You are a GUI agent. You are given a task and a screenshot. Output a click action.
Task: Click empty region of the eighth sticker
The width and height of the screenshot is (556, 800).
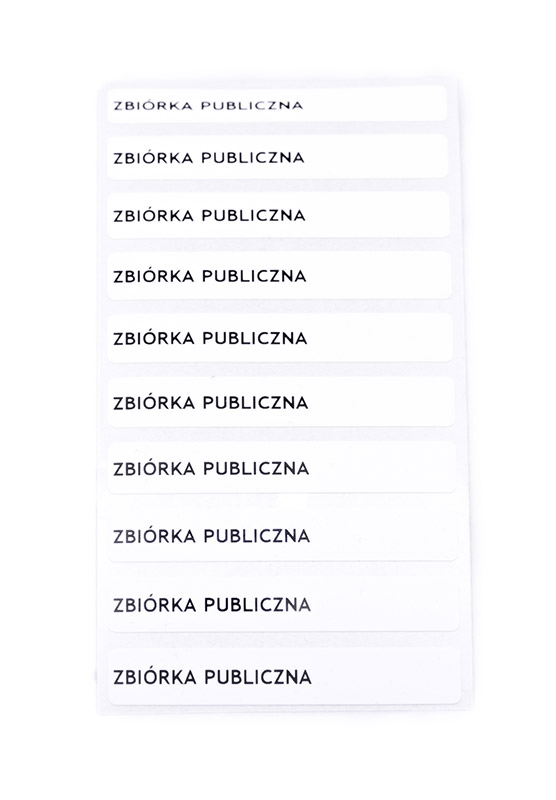point(384,535)
